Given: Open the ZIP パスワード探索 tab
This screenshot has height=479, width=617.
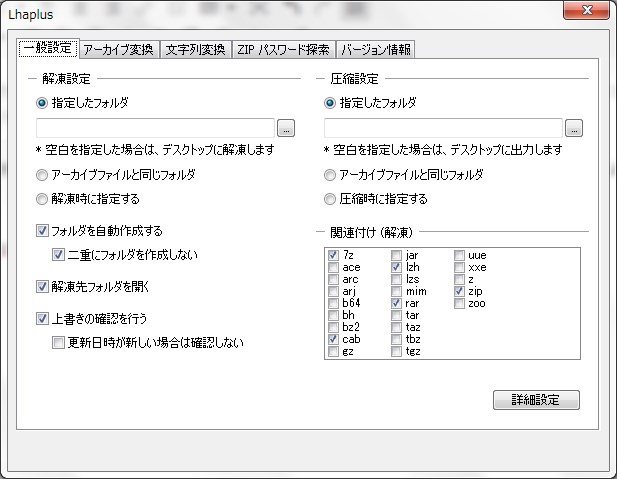Looking at the screenshot, I should pos(283,50).
